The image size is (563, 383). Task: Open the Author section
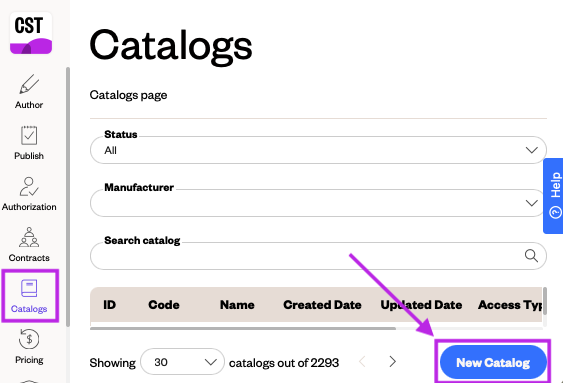[x=29, y=92]
